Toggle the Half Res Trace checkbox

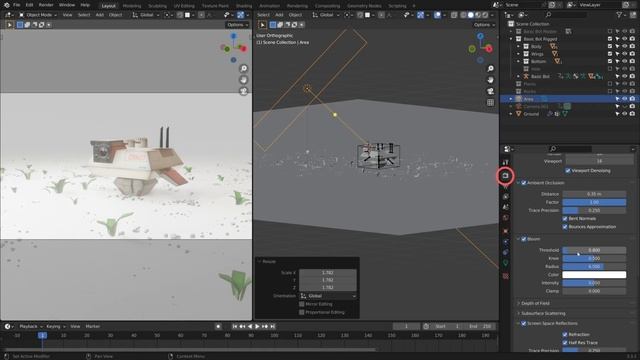[565, 342]
